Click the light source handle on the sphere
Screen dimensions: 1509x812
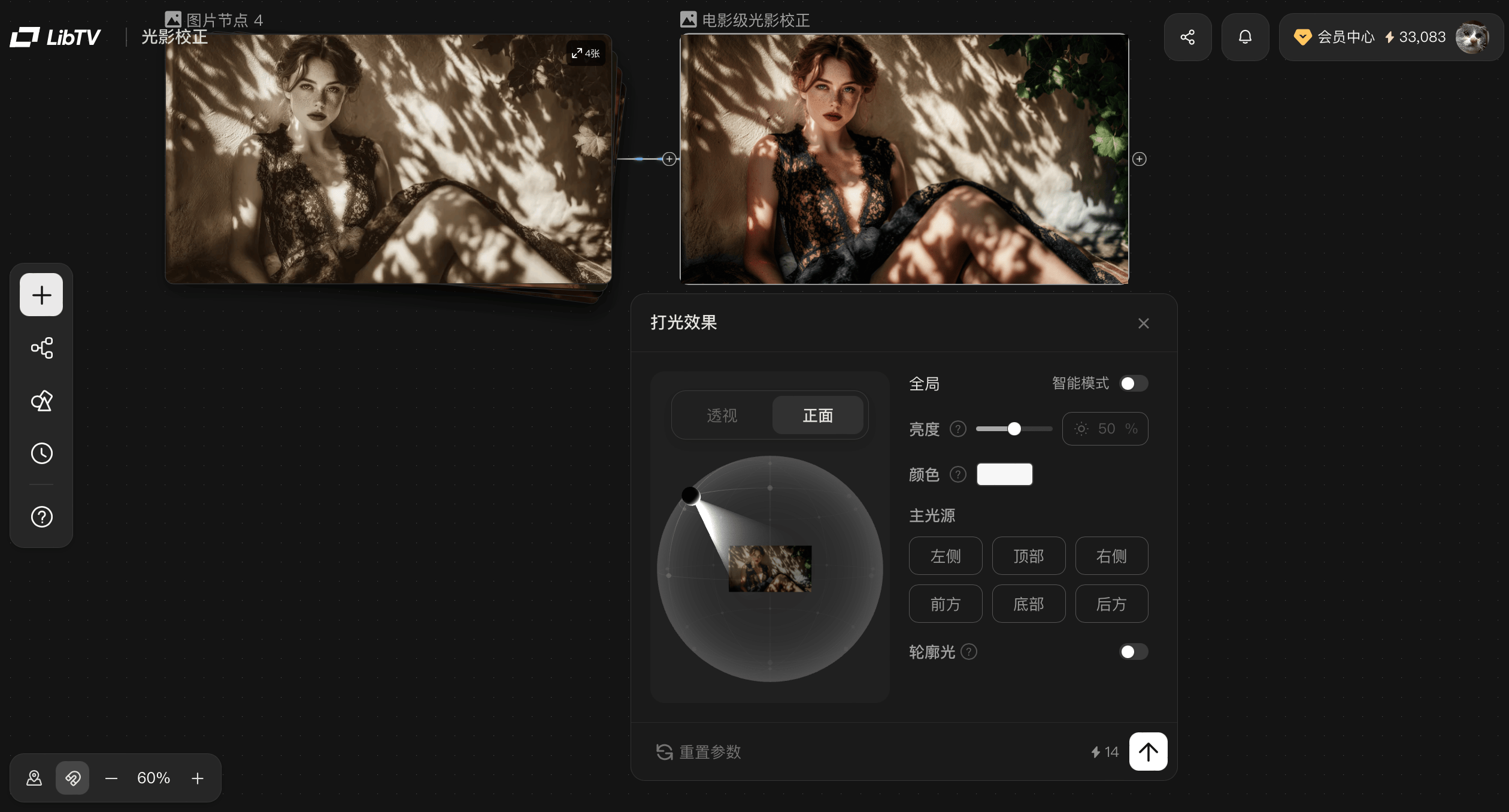click(x=690, y=495)
